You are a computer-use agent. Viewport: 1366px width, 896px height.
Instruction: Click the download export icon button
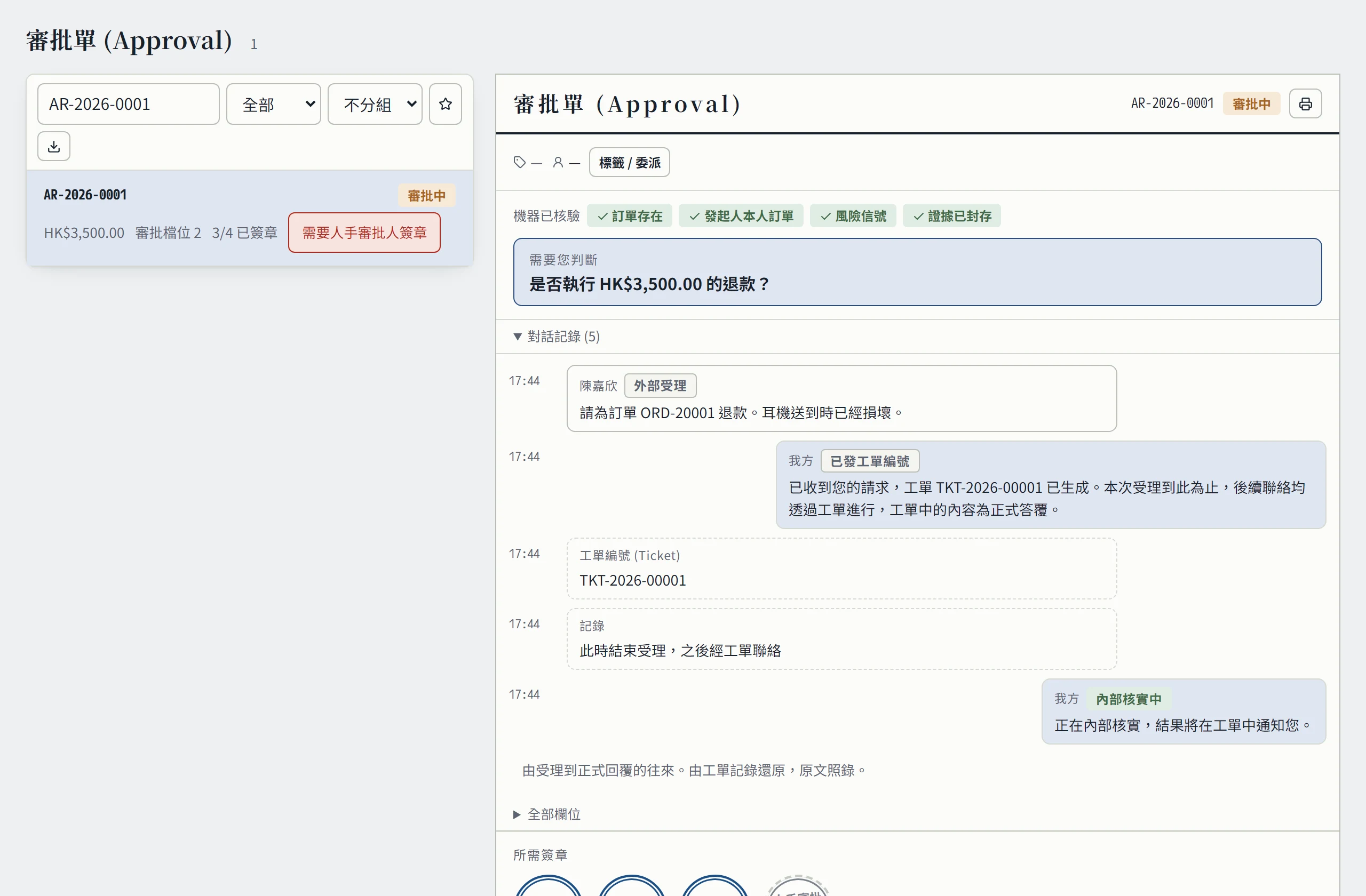click(x=54, y=146)
